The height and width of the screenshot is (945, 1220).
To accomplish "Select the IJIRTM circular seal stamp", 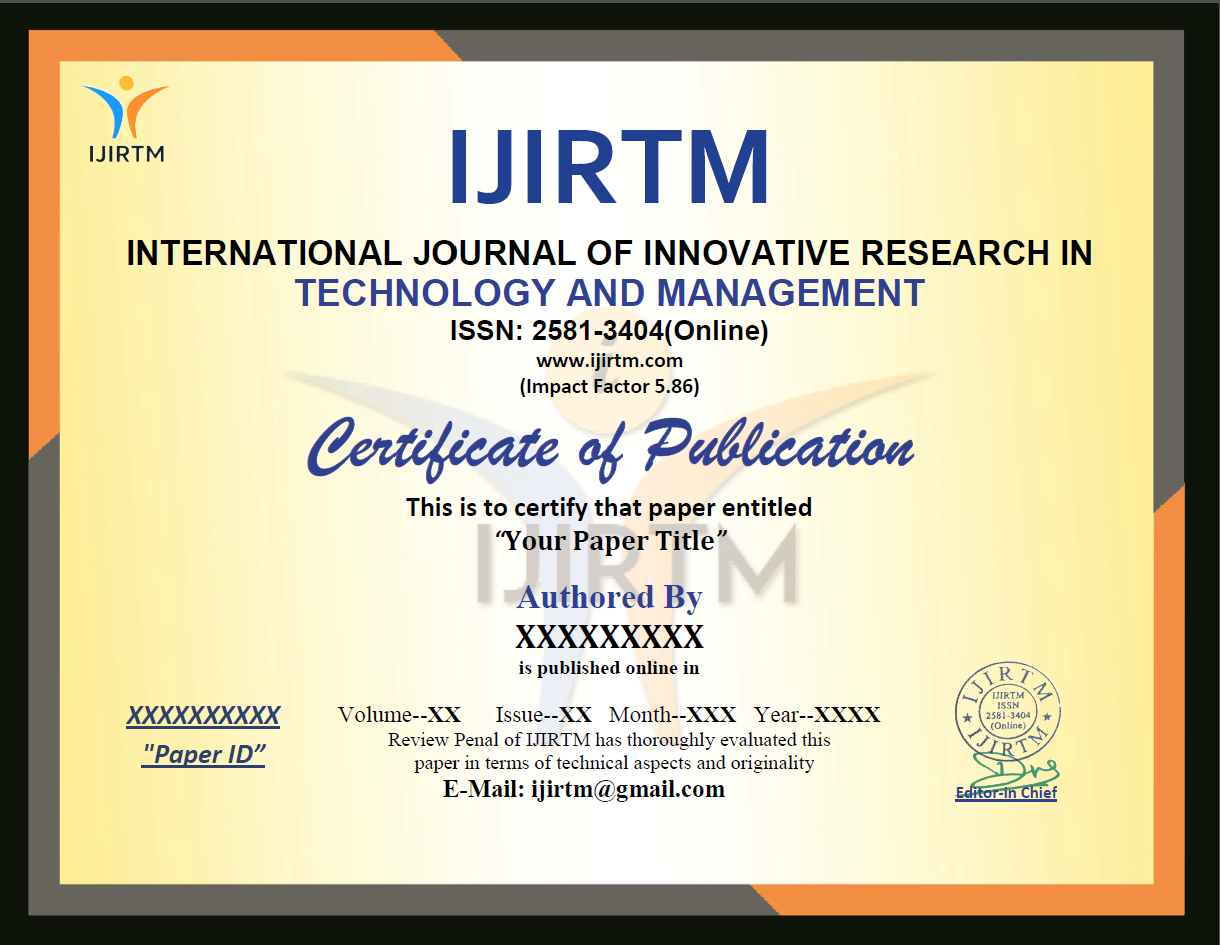I will pos(1008,710).
